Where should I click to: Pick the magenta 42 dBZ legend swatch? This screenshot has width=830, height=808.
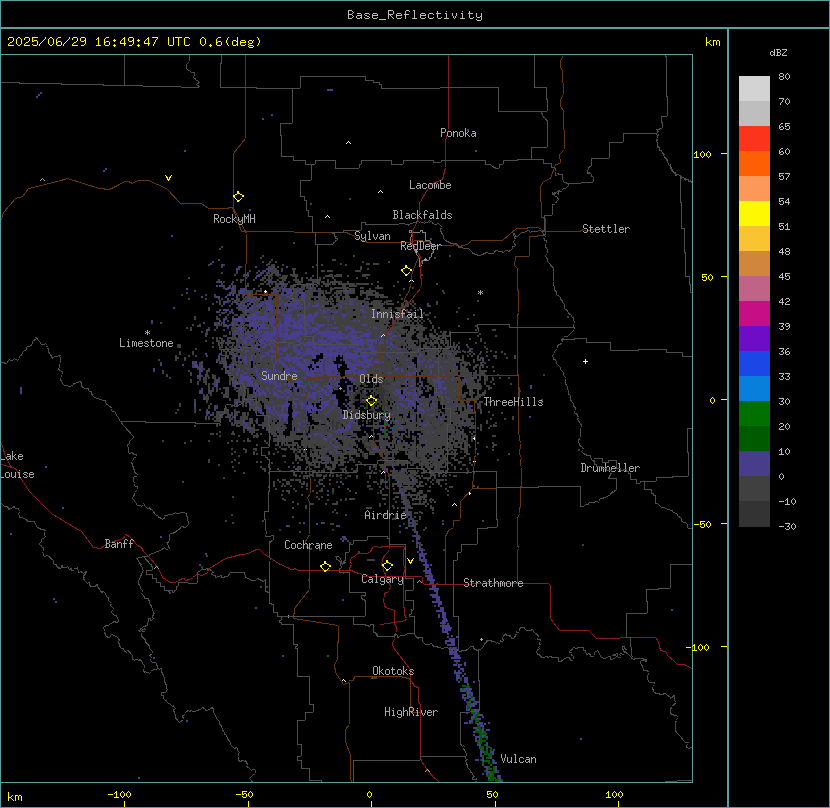point(754,314)
